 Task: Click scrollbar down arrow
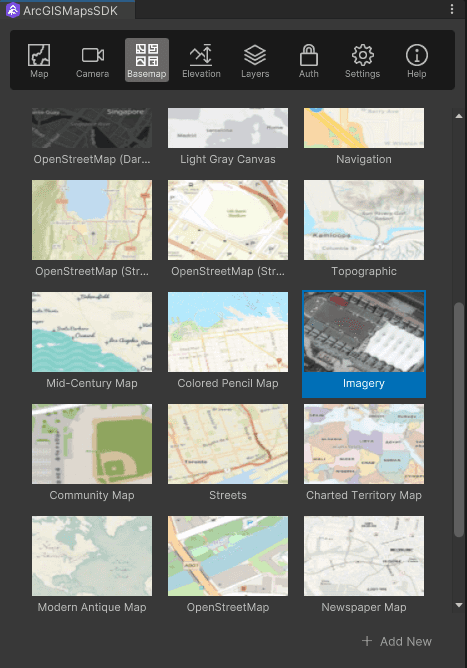point(459,605)
